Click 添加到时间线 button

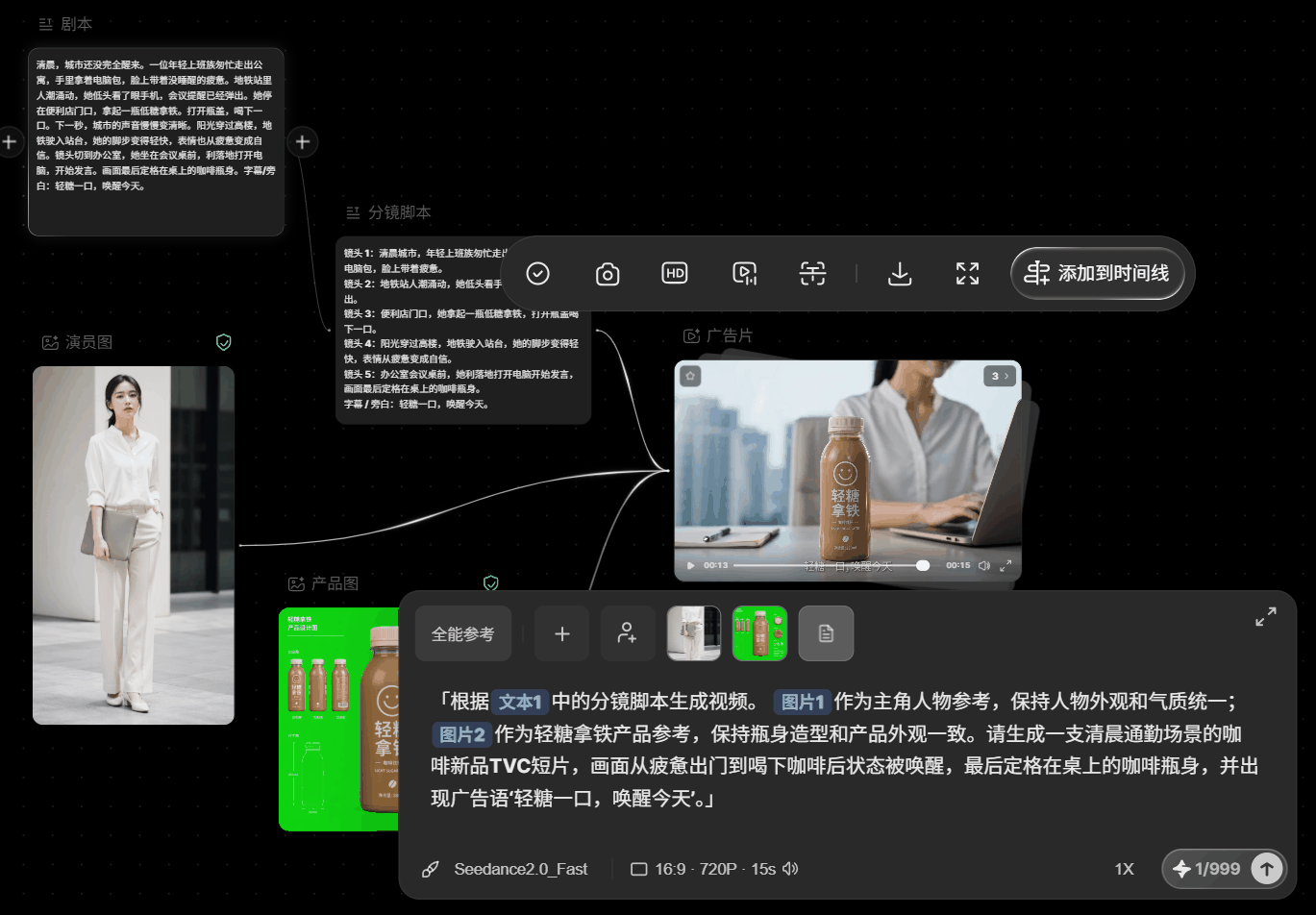1098,274
